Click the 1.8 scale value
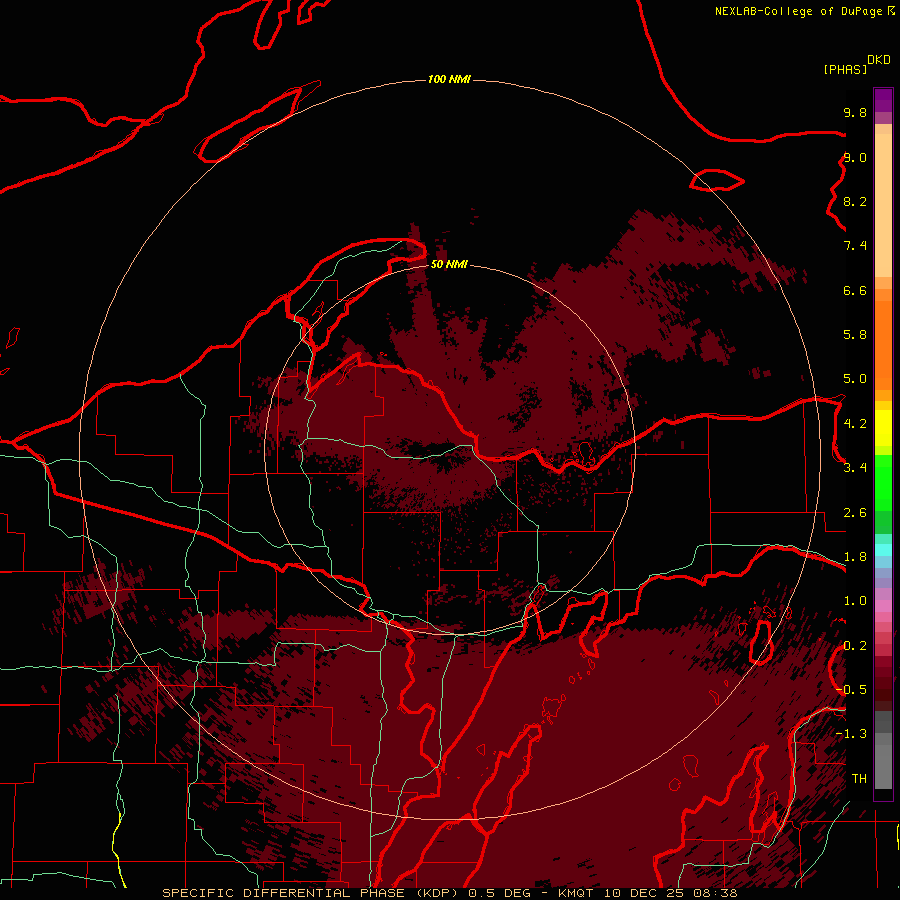900x900 pixels. [x=855, y=556]
